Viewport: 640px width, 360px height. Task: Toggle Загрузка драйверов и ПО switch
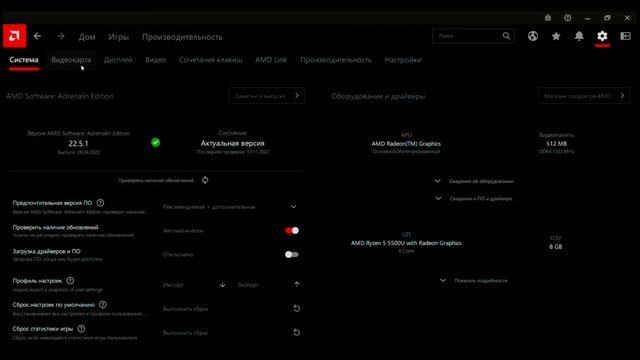coord(292,255)
